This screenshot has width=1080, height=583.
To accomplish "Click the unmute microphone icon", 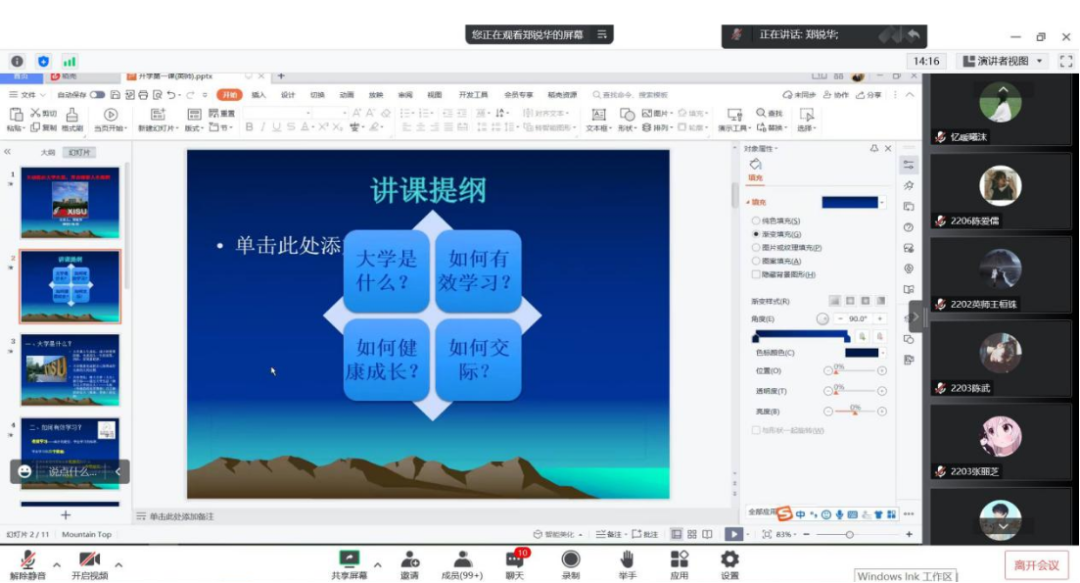I will 29,559.
